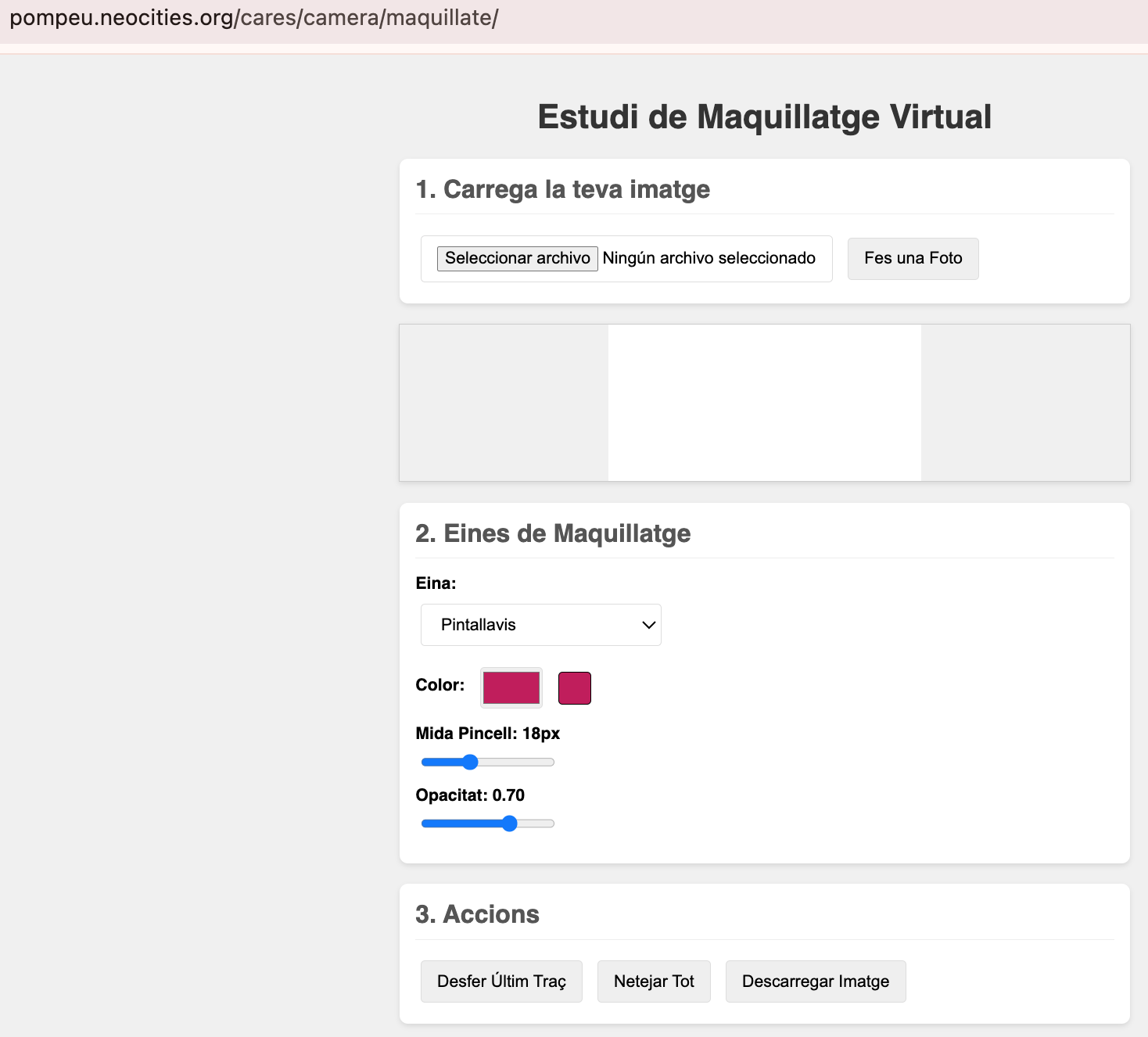1148x1037 pixels.
Task: Select the small rounded crimson color swatch
Action: click(574, 688)
